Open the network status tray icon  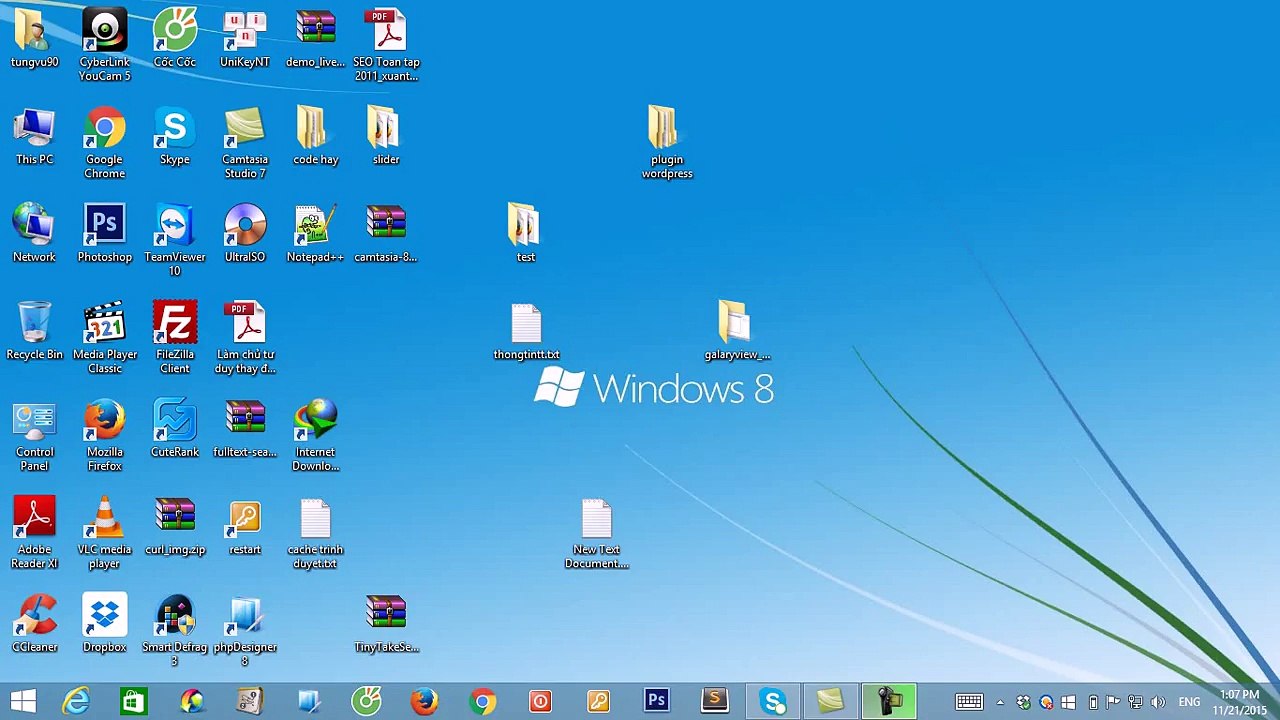coord(1135,702)
